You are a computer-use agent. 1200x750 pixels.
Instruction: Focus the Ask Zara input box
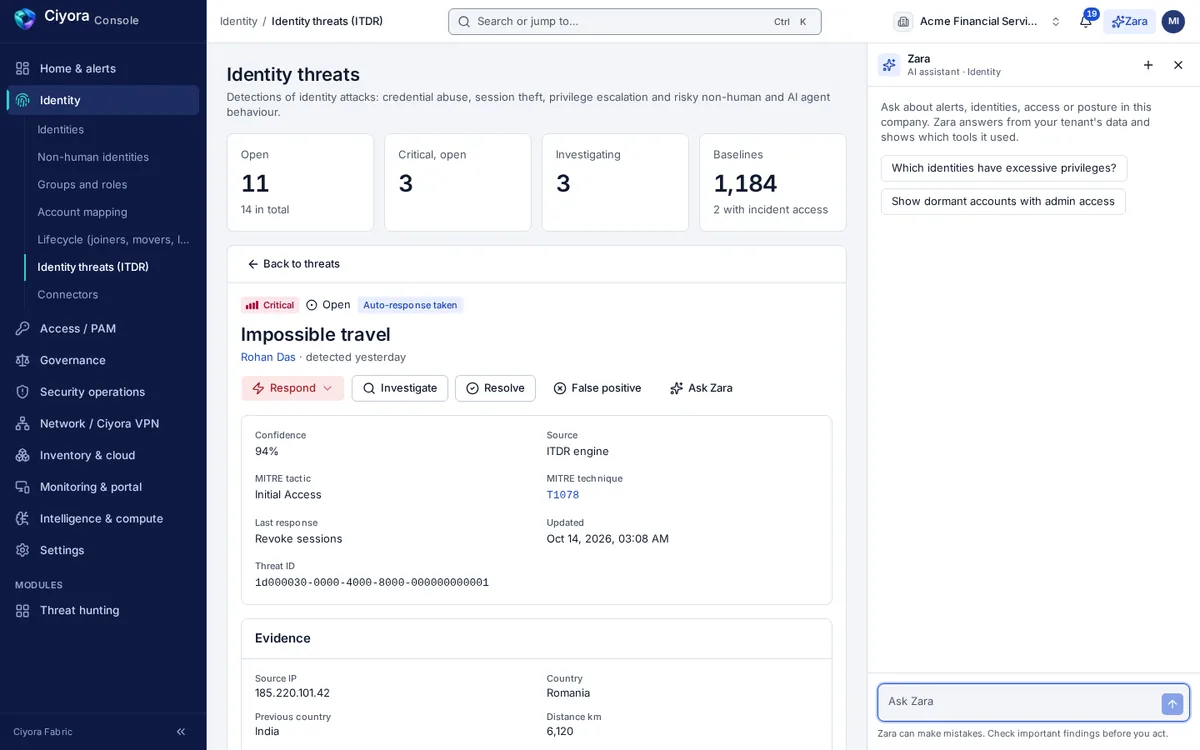(x=1020, y=702)
